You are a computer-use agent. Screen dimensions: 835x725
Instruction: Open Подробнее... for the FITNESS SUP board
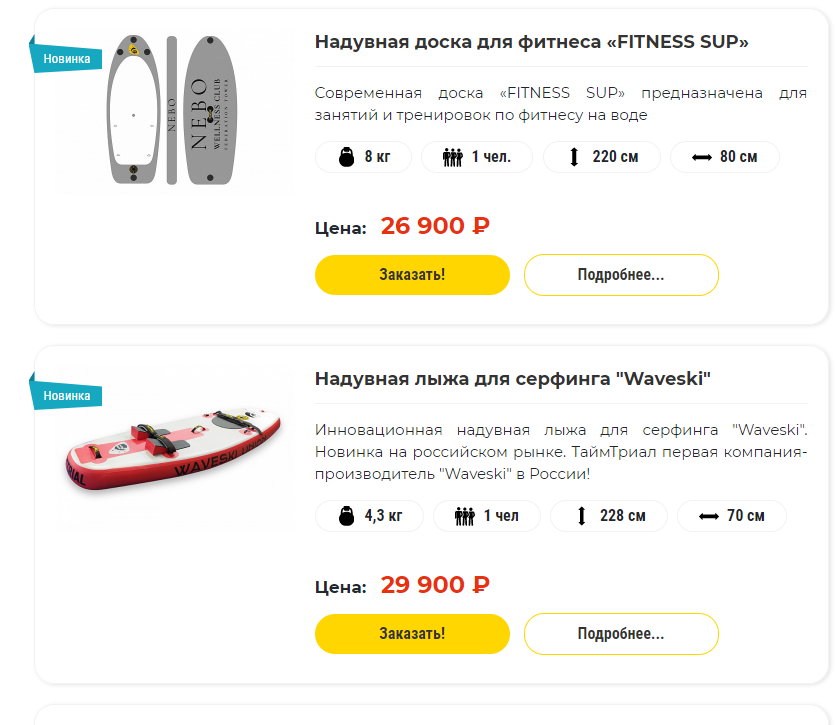621,275
